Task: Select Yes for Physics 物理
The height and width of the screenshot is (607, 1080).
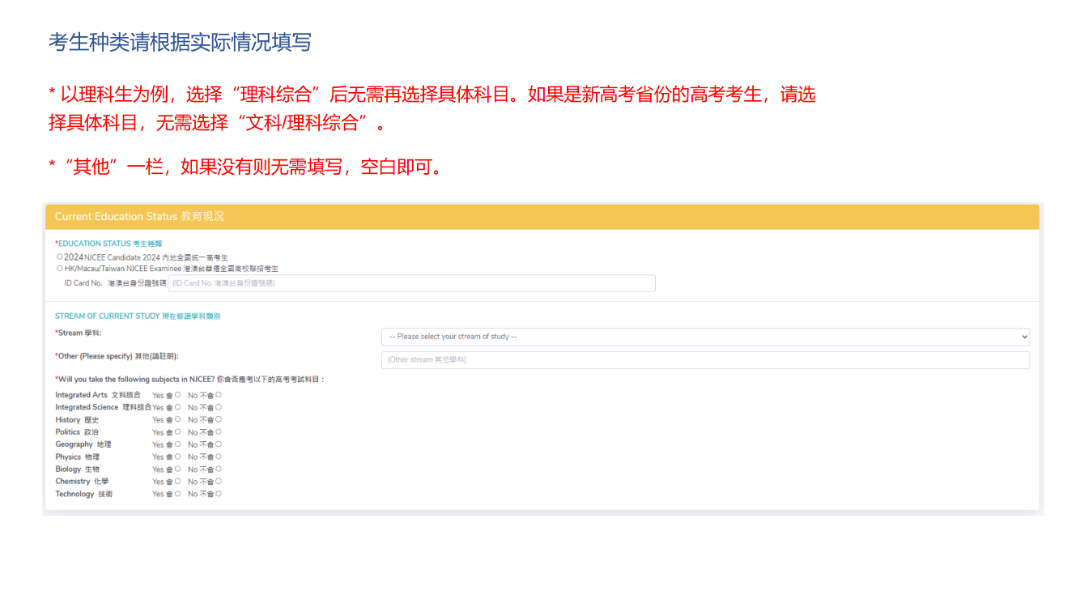Action: pos(178,457)
